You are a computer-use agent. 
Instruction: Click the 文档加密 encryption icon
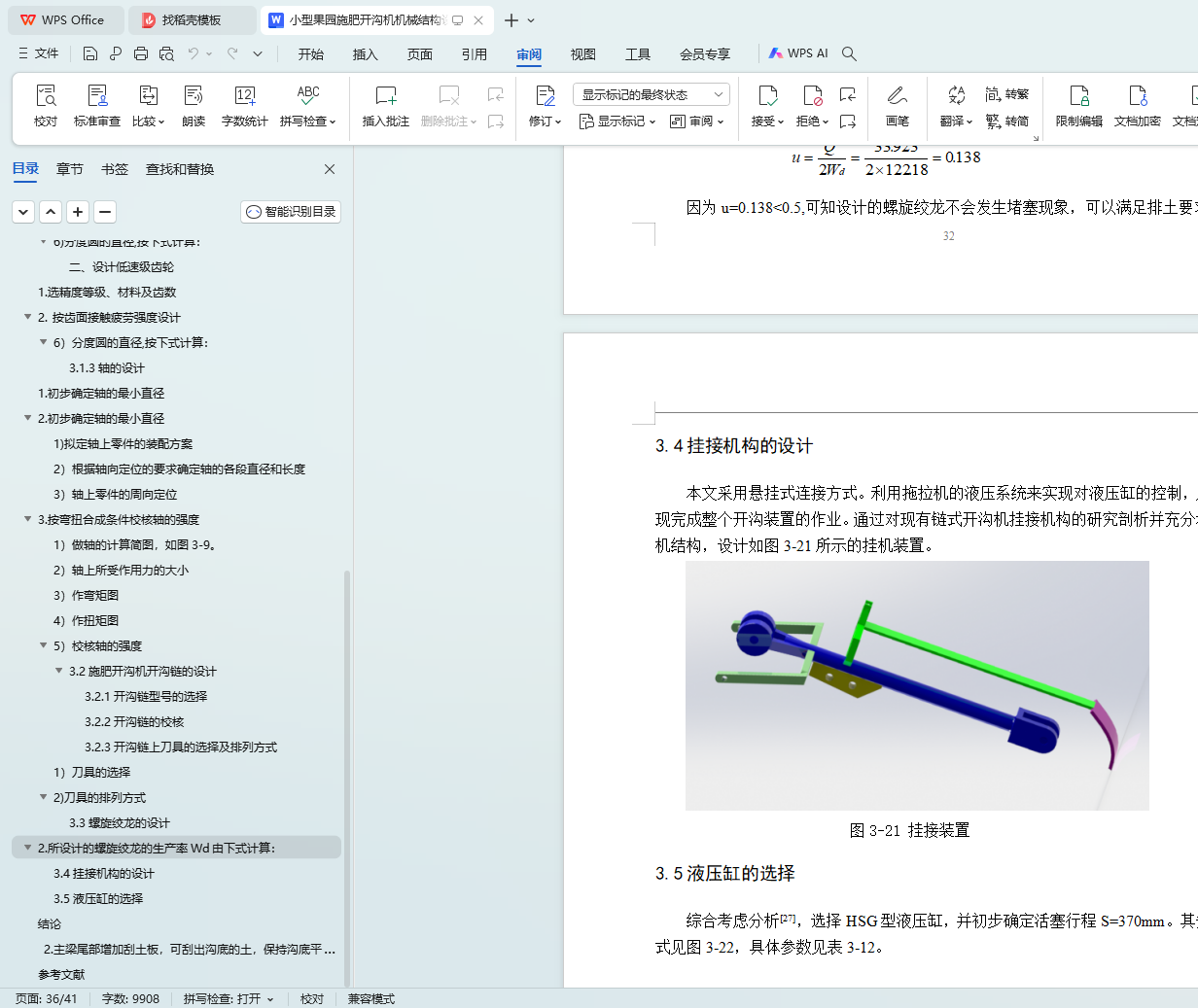tap(1138, 95)
